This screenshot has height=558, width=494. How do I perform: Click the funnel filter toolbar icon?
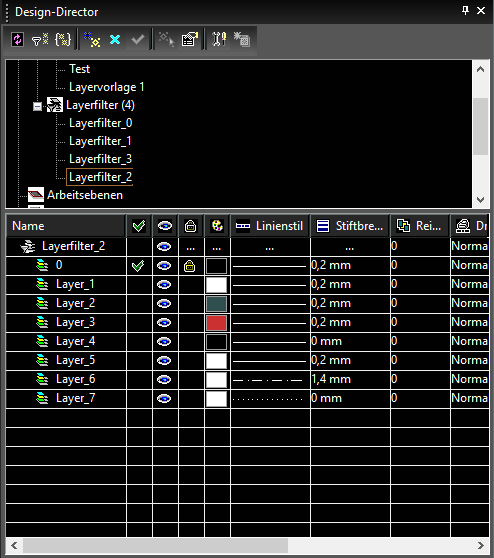(40, 39)
